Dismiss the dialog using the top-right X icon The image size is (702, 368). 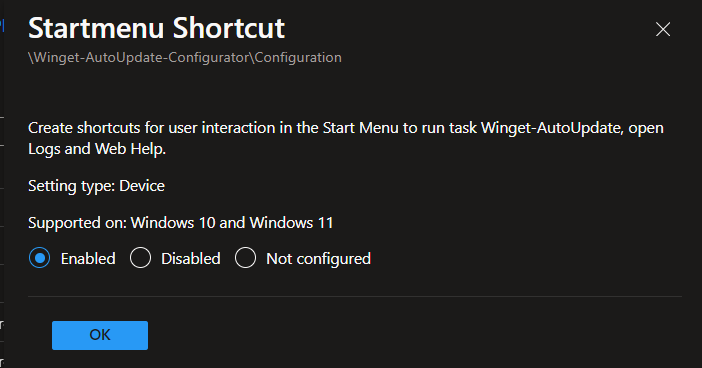coord(663,30)
